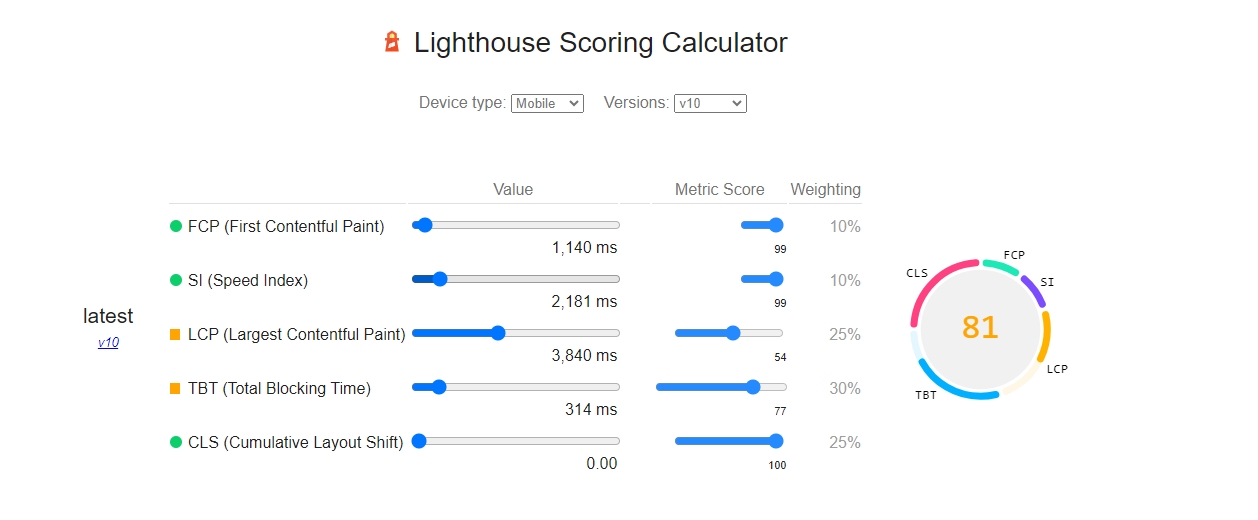Click the green CLS status dot

176,442
